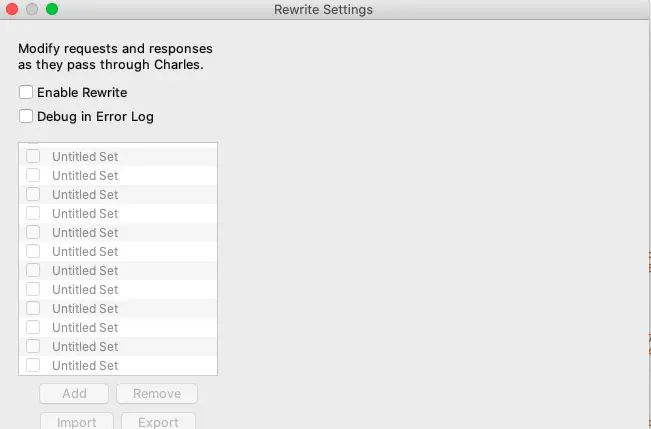Check the last Untitled Set checkbox
Viewport: 651px width, 429px height.
coord(33,365)
